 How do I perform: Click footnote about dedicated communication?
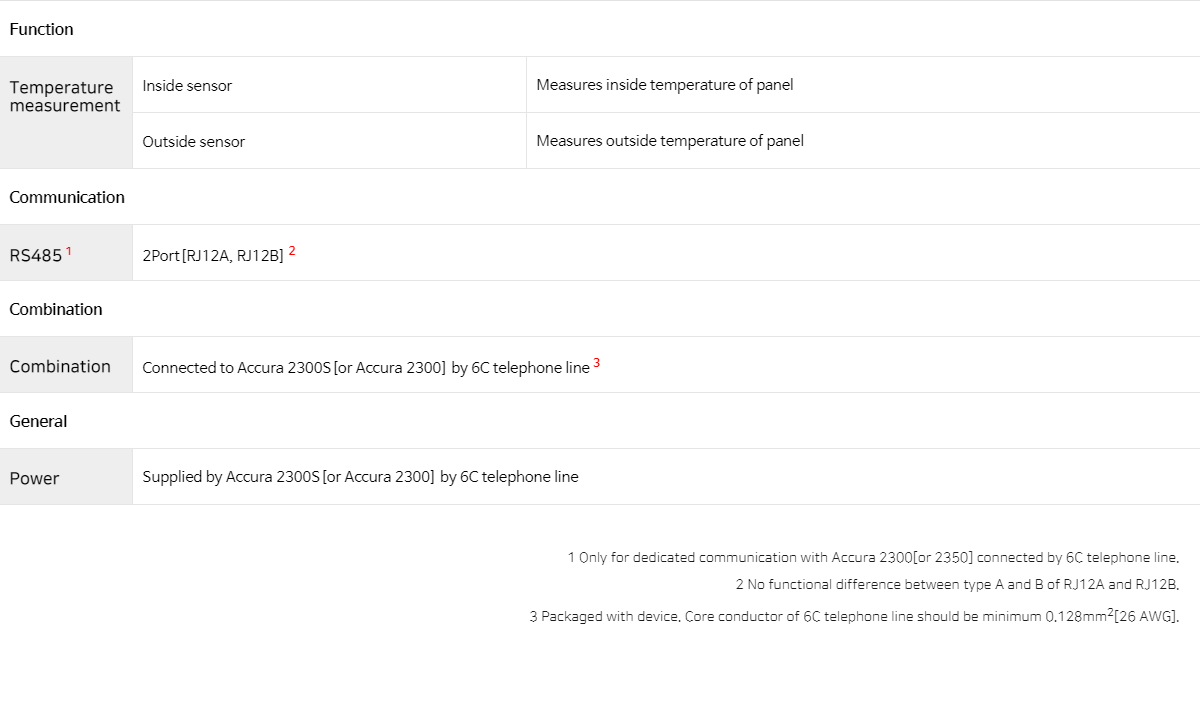point(873,557)
